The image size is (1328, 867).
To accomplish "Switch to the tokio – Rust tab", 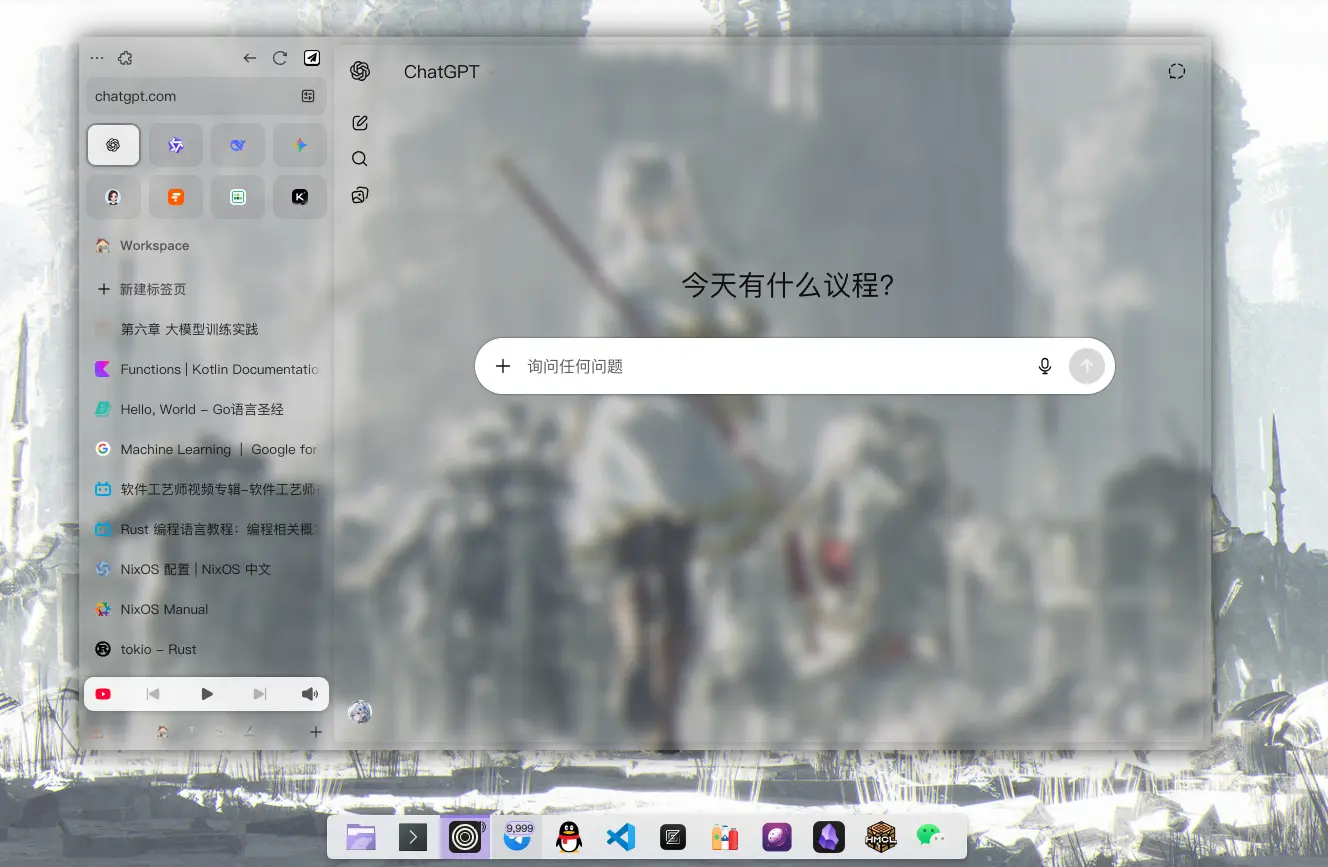I will click(158, 649).
